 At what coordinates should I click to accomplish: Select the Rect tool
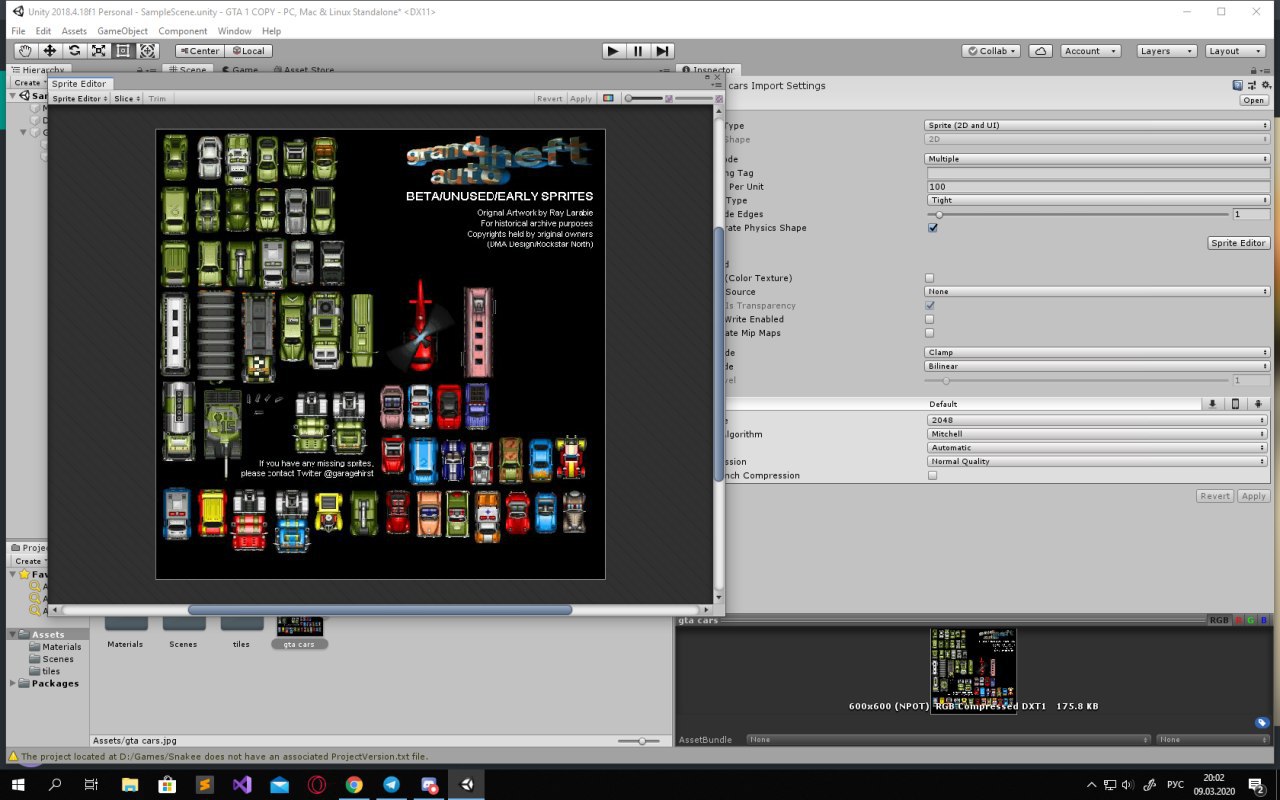click(123, 51)
